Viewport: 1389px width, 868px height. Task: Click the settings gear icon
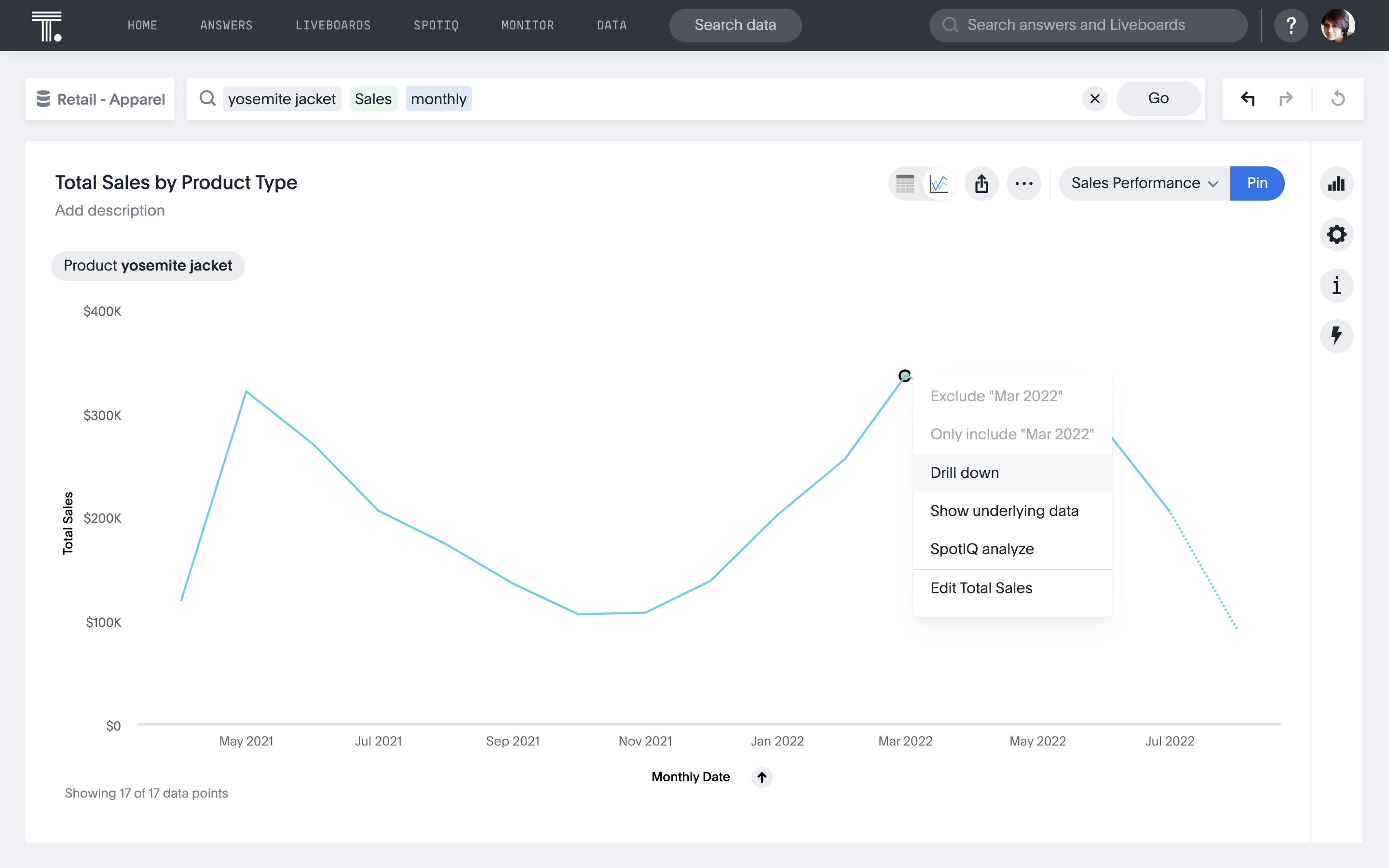(x=1337, y=234)
